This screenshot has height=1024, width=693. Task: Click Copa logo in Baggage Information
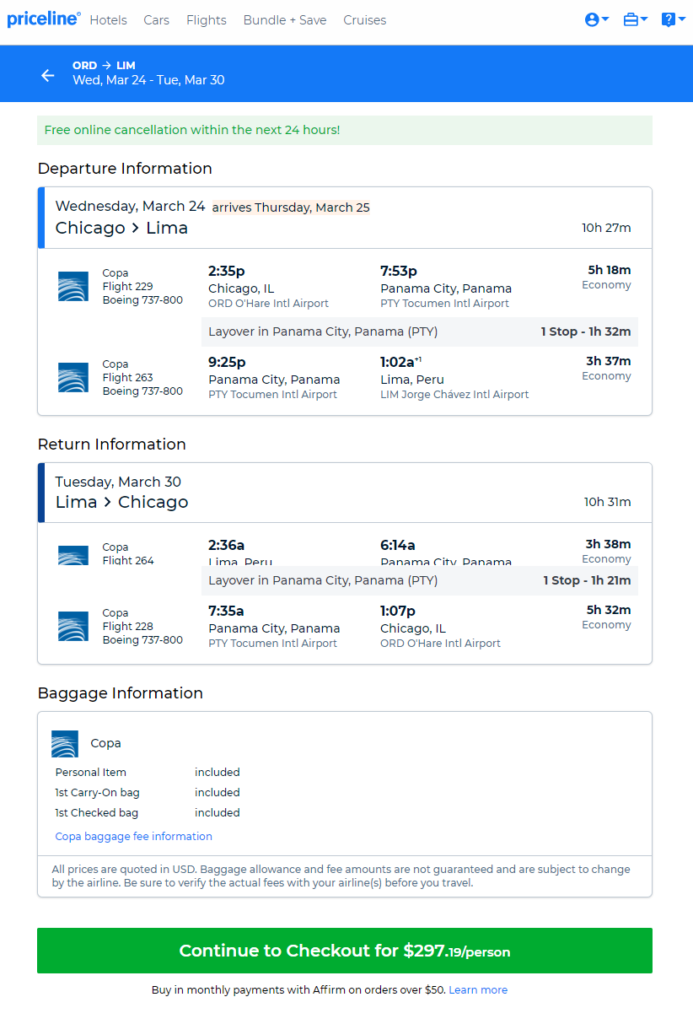65,743
